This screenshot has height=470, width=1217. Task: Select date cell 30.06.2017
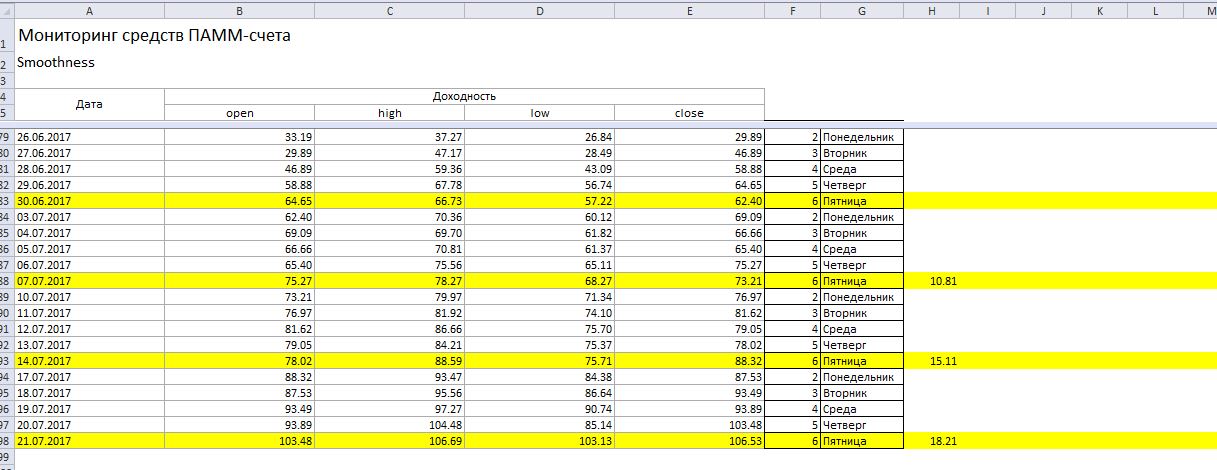[x=89, y=201]
